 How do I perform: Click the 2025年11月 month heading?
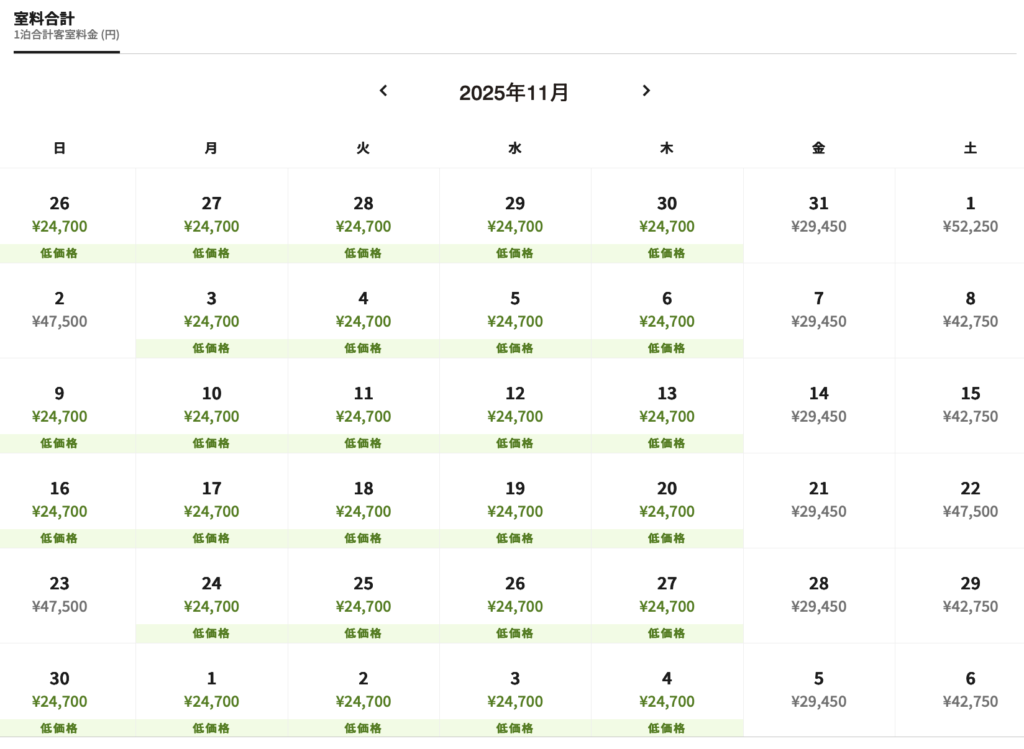[513, 93]
